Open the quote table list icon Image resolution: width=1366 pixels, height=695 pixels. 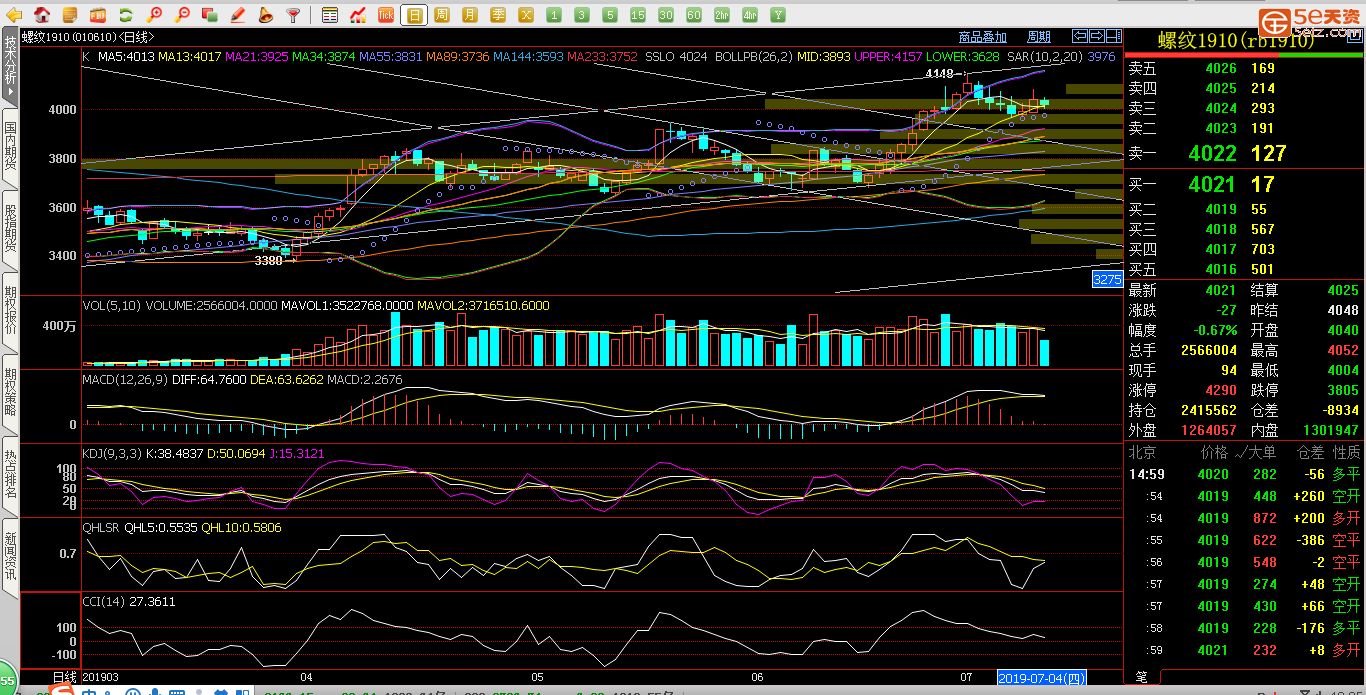pyautogui.click(x=330, y=15)
